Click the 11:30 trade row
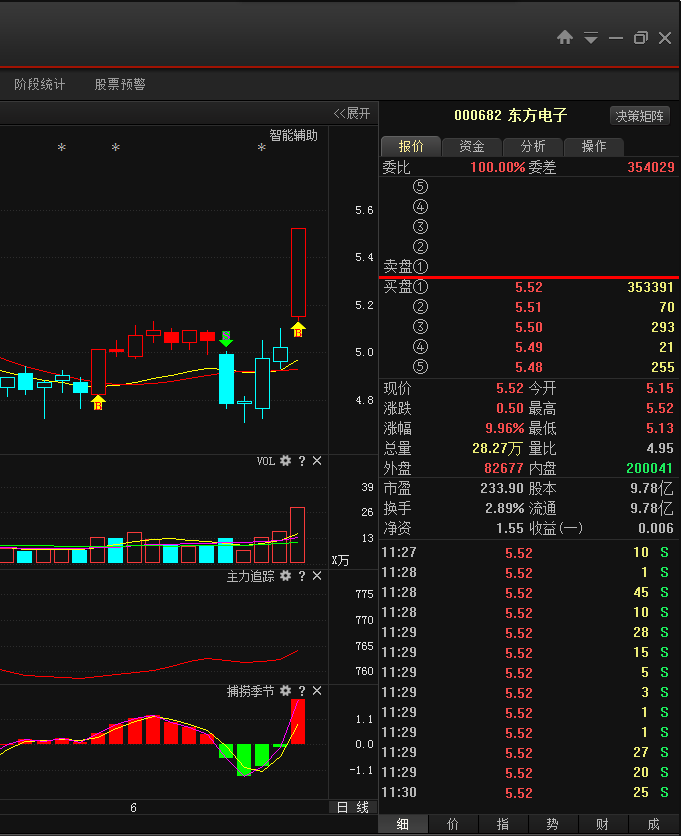 tap(530, 793)
